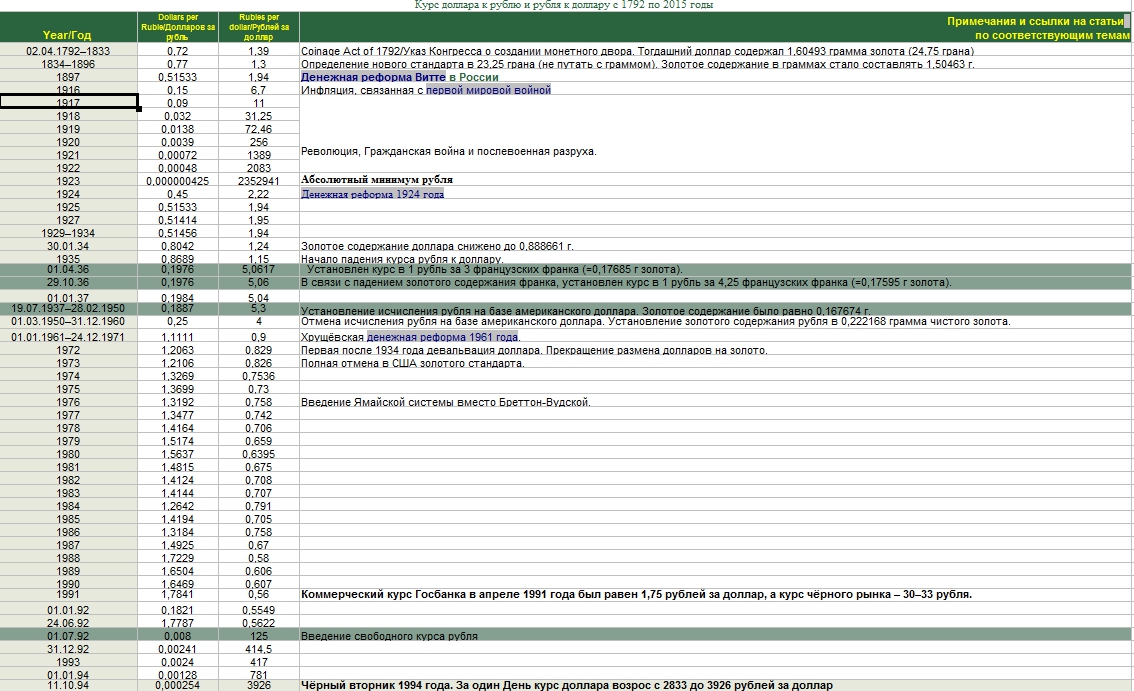
Task: Click the fill handle of the selected 1917 cell
Action: (x=138, y=108)
